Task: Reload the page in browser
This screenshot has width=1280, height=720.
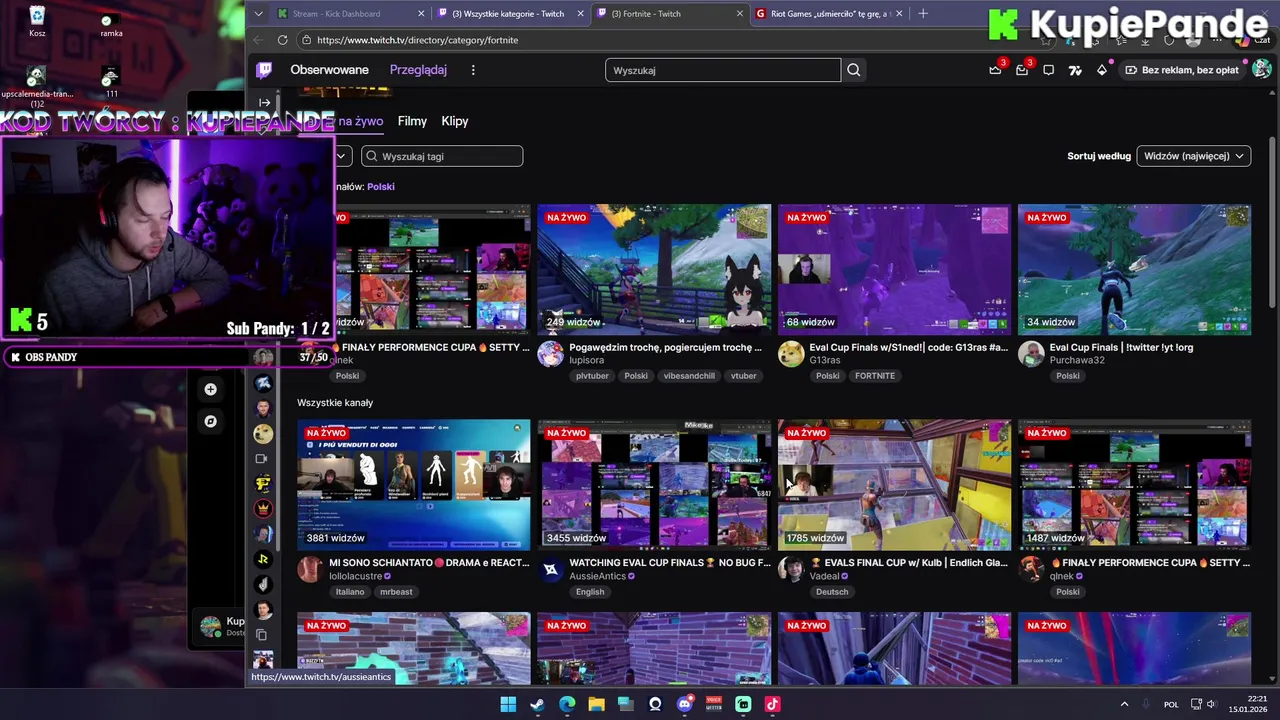Action: pyautogui.click(x=283, y=40)
